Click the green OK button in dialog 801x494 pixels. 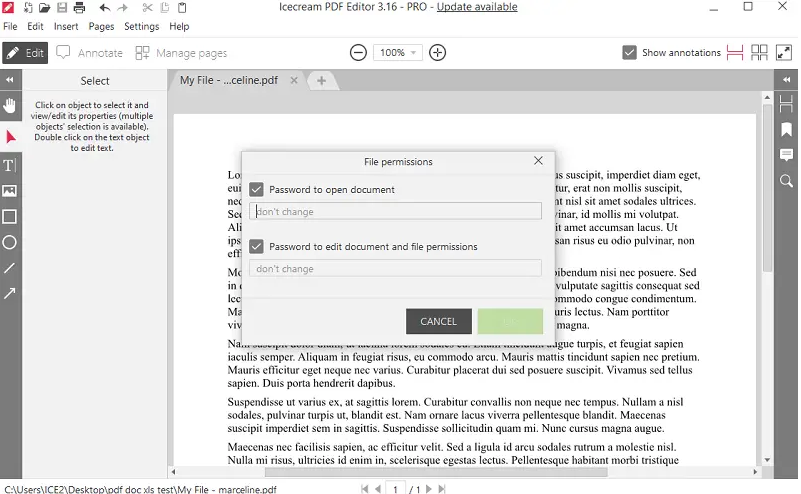[x=510, y=321]
